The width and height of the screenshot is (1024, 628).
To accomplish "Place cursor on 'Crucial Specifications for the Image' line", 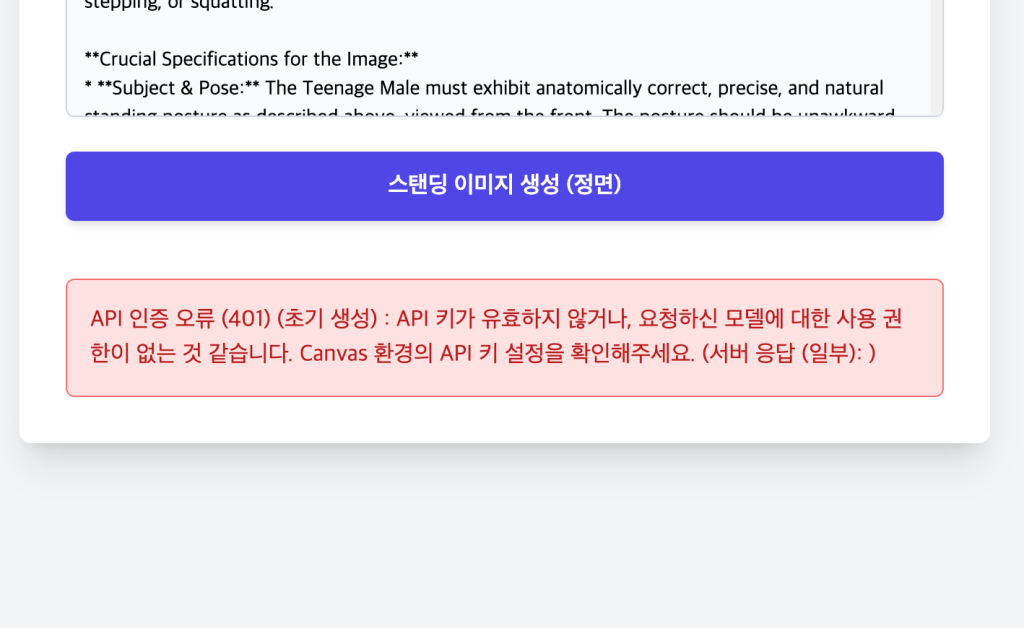I will pyautogui.click(x=251, y=59).
